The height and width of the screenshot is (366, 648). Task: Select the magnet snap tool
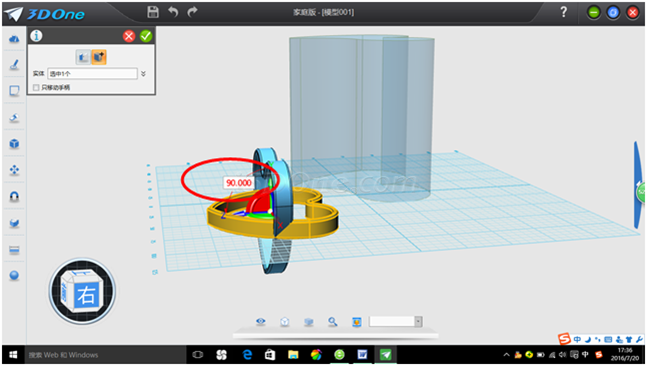(14, 196)
